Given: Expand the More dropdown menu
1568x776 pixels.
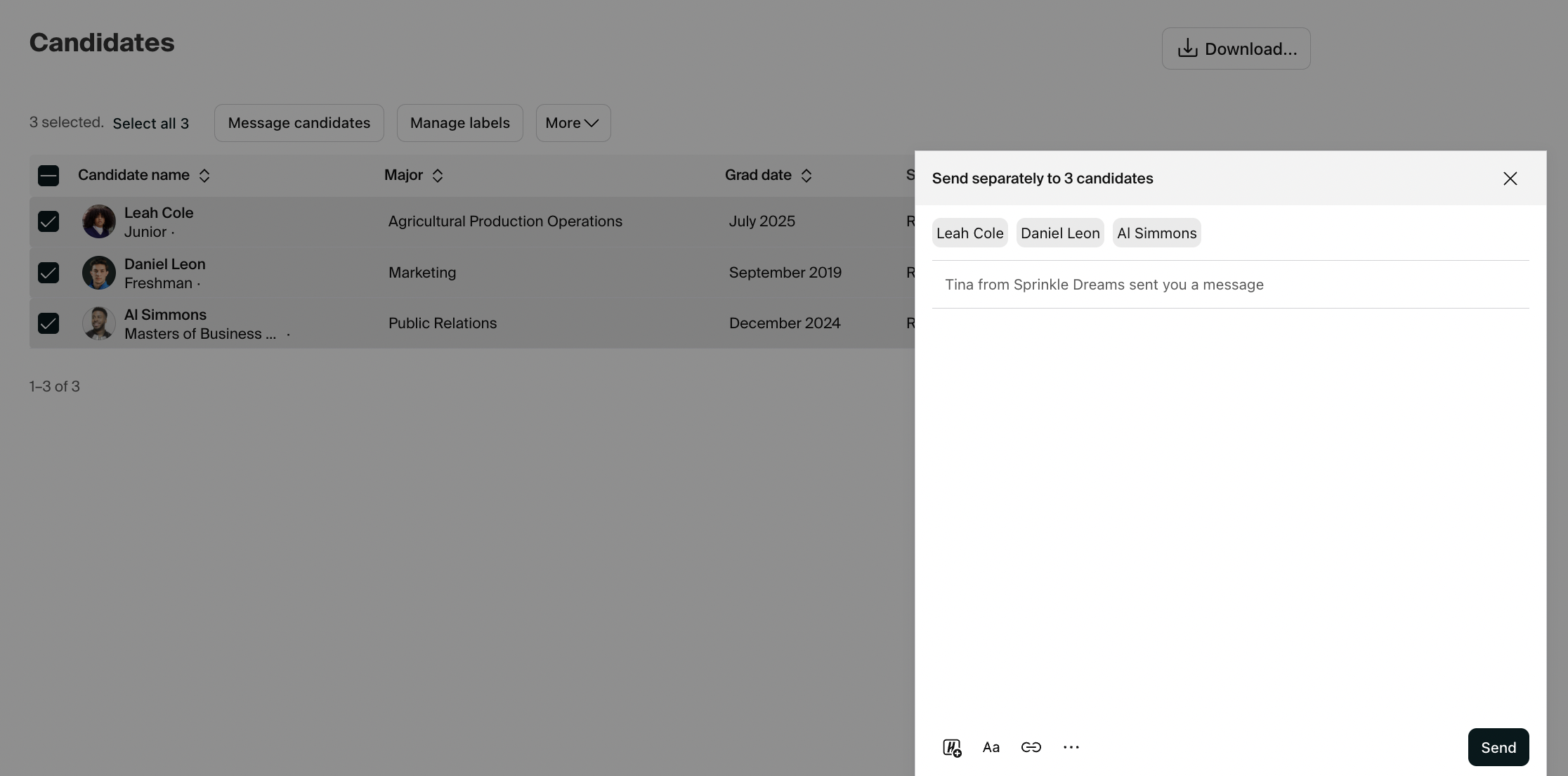Looking at the screenshot, I should (x=573, y=123).
